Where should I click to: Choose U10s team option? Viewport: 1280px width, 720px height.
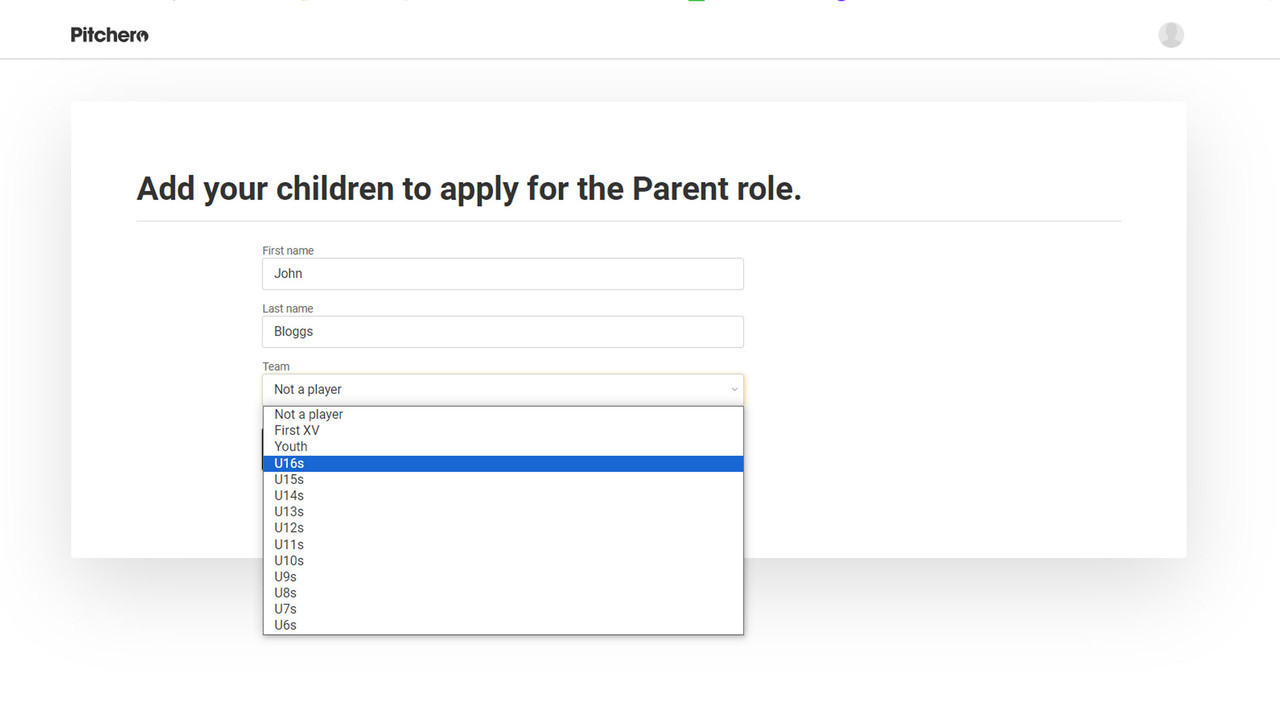(289, 560)
